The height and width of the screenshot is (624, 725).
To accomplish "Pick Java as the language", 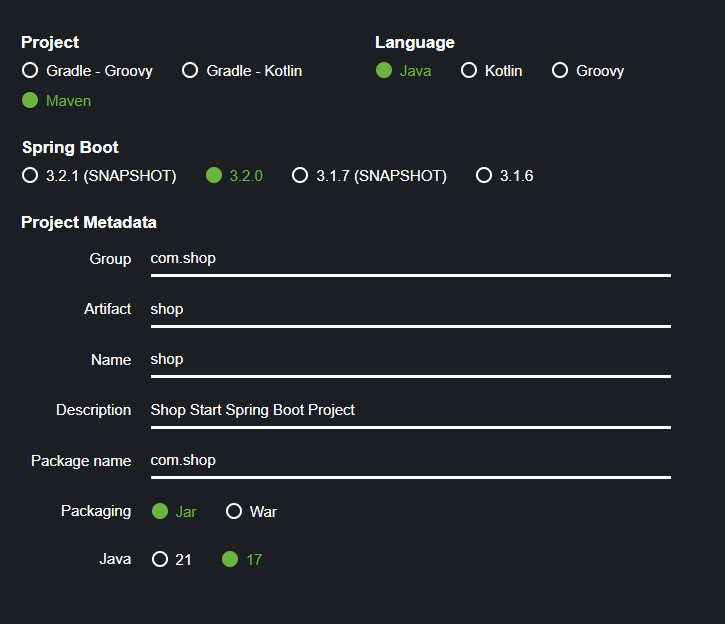I will [384, 71].
